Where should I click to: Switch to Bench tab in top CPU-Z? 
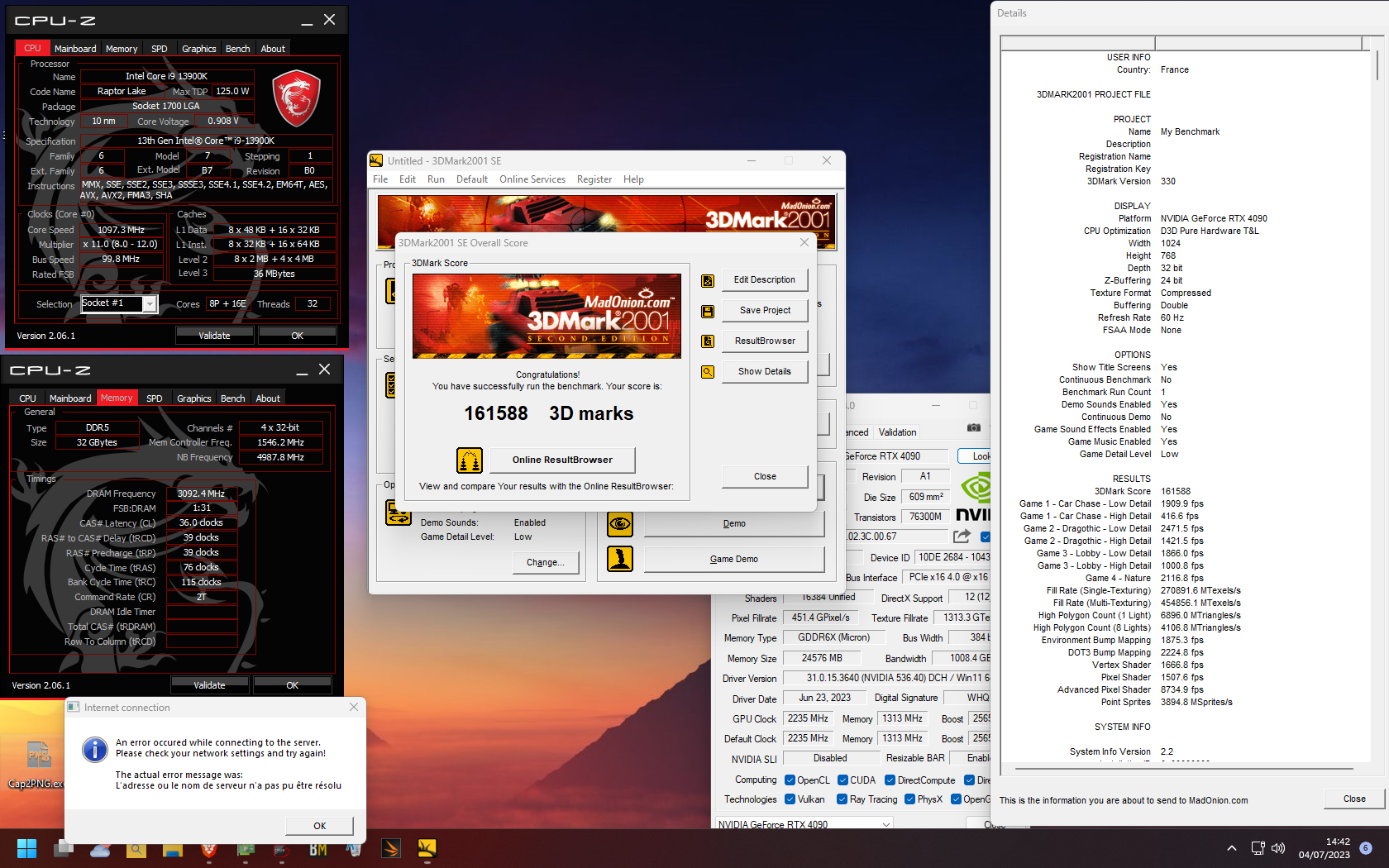pos(237,49)
